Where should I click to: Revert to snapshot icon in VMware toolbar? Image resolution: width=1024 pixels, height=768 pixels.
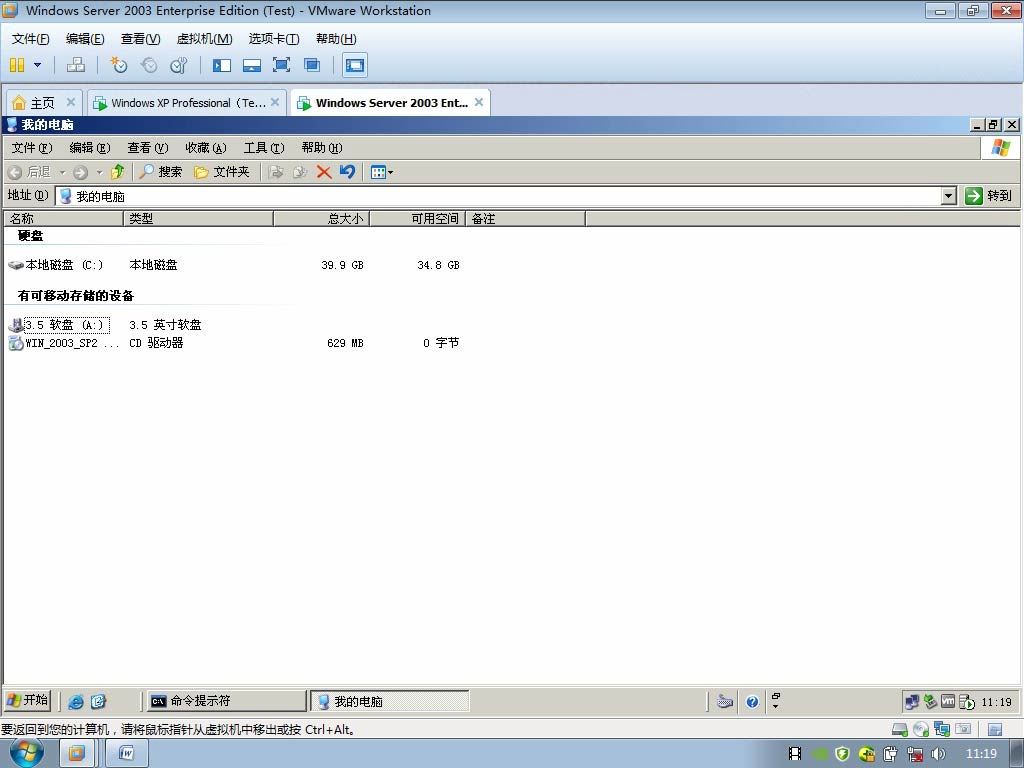(149, 65)
